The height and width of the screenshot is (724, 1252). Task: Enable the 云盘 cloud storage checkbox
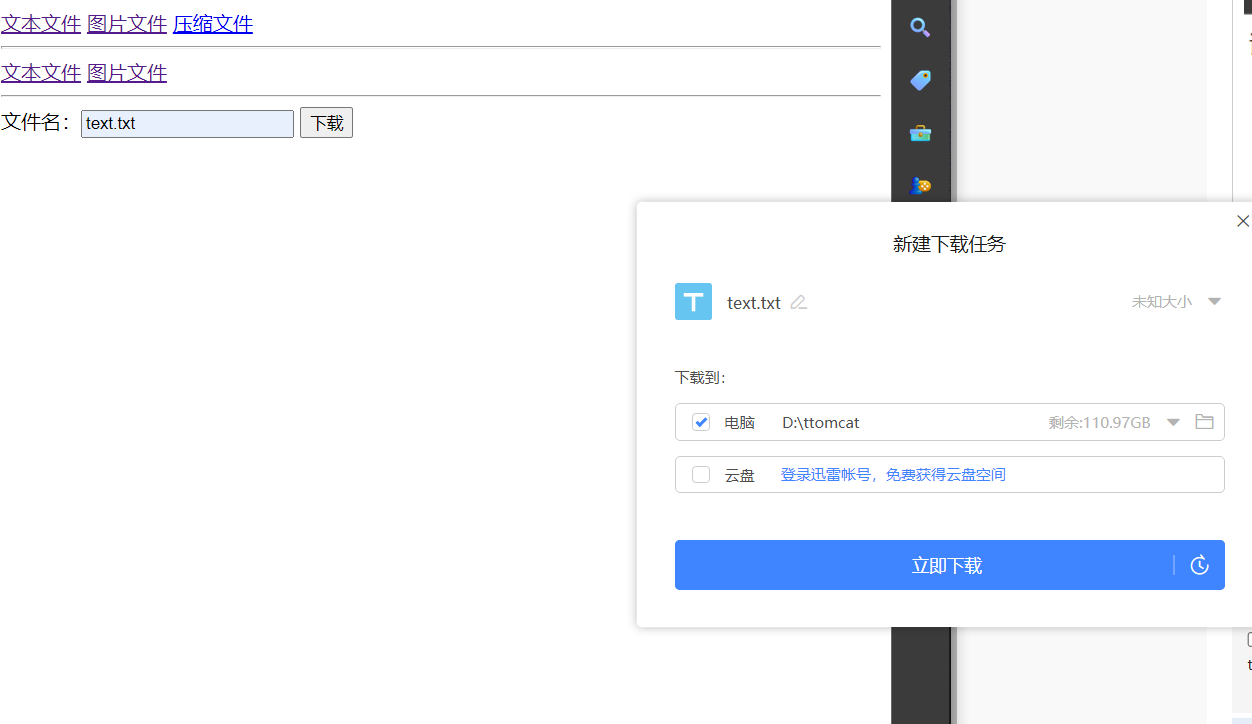pos(701,474)
